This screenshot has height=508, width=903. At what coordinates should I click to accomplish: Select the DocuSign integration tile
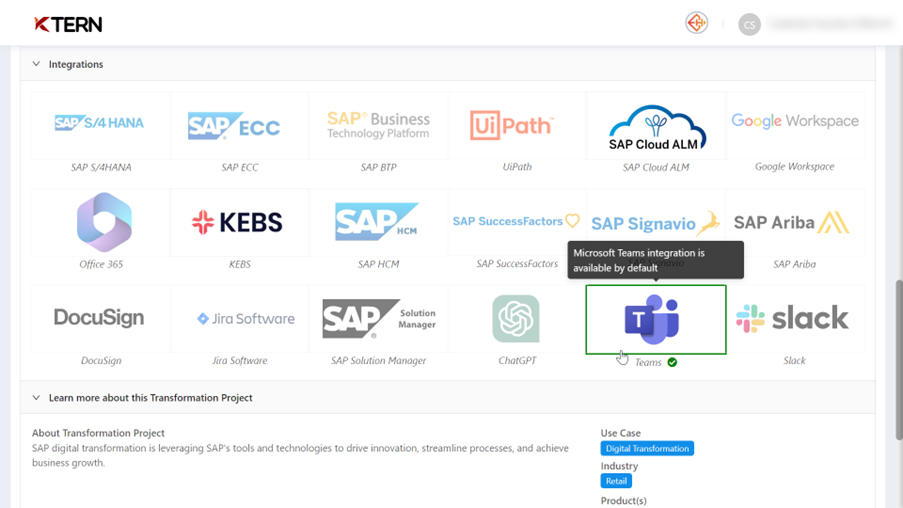100,319
